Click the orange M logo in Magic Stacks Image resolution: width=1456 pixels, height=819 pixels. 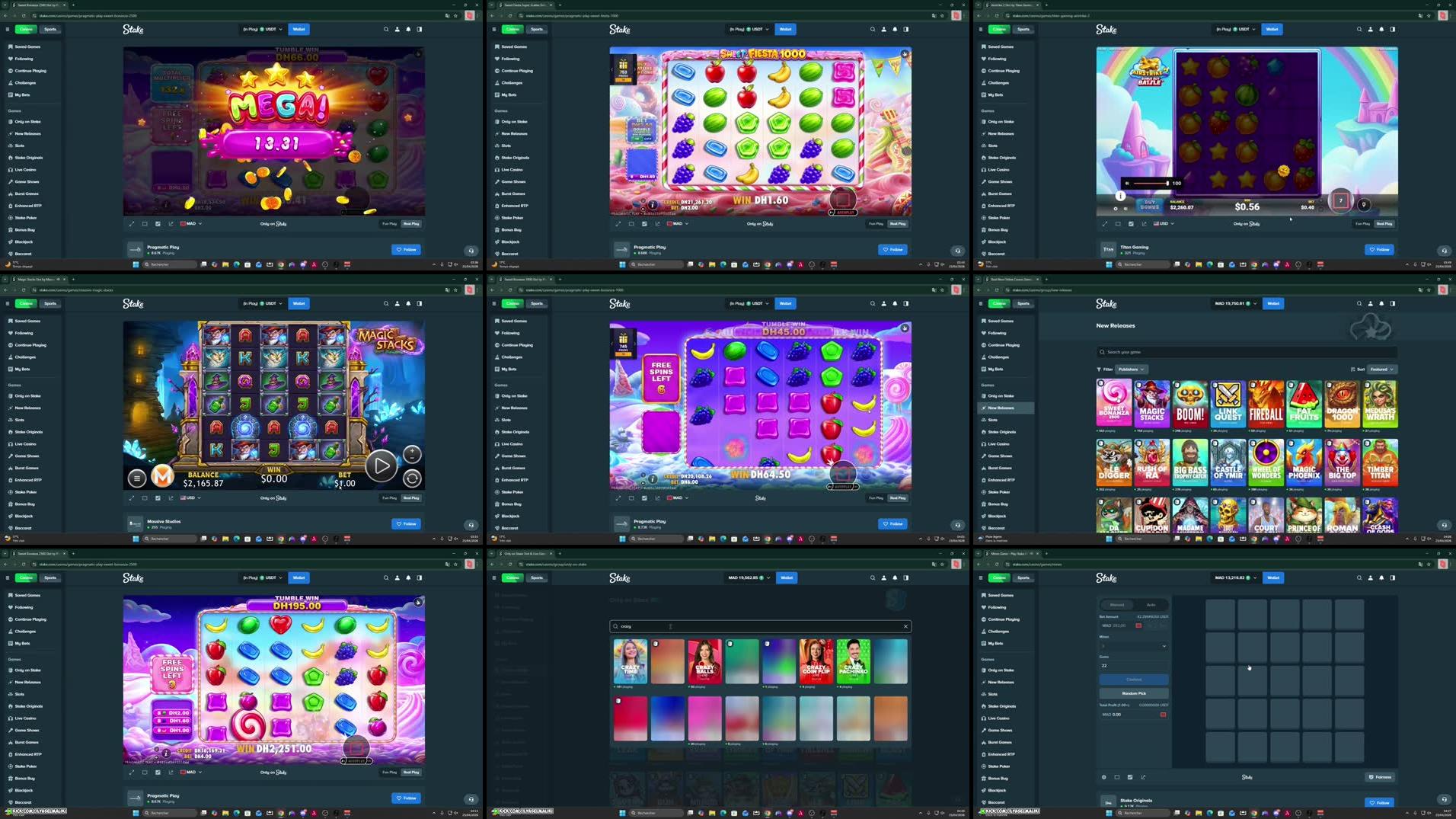tap(161, 476)
